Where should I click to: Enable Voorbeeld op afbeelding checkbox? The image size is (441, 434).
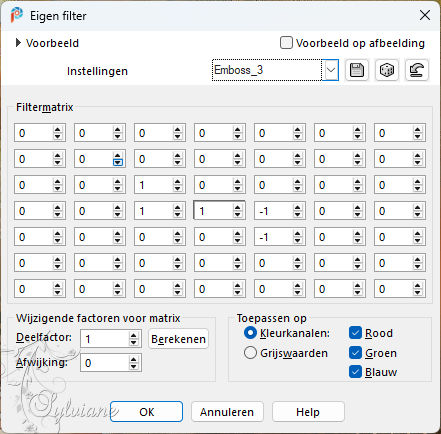tap(286, 43)
